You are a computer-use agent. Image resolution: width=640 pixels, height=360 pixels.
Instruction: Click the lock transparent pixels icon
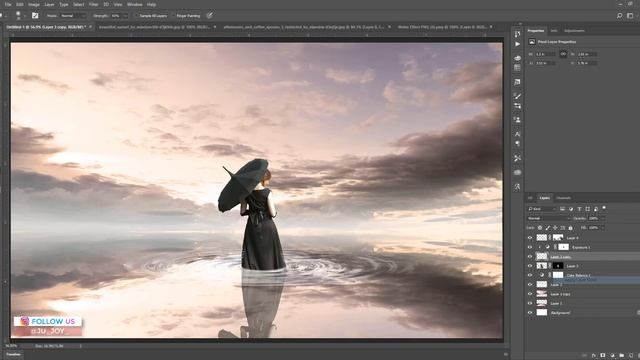click(x=540, y=228)
